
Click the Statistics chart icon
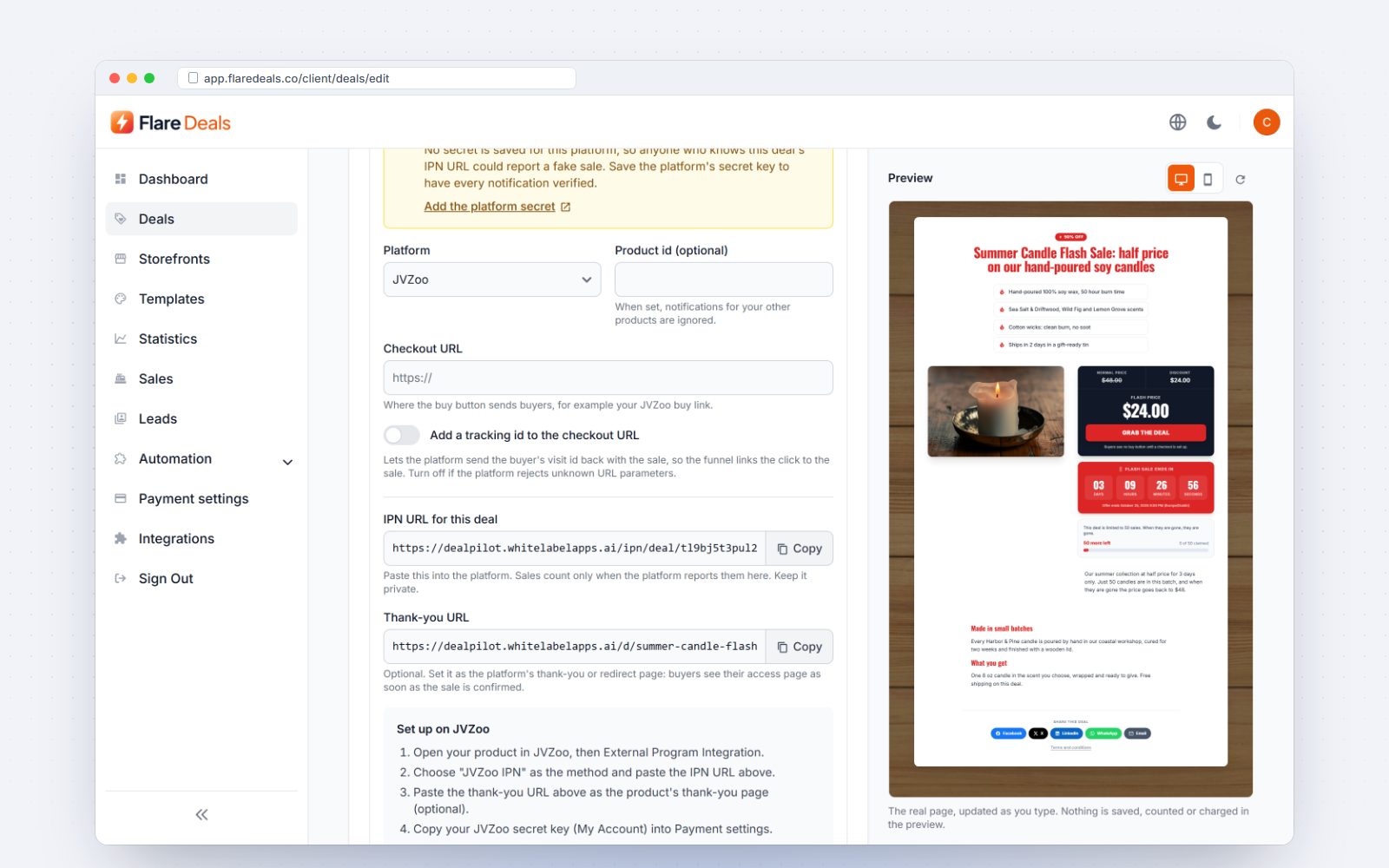tap(121, 339)
